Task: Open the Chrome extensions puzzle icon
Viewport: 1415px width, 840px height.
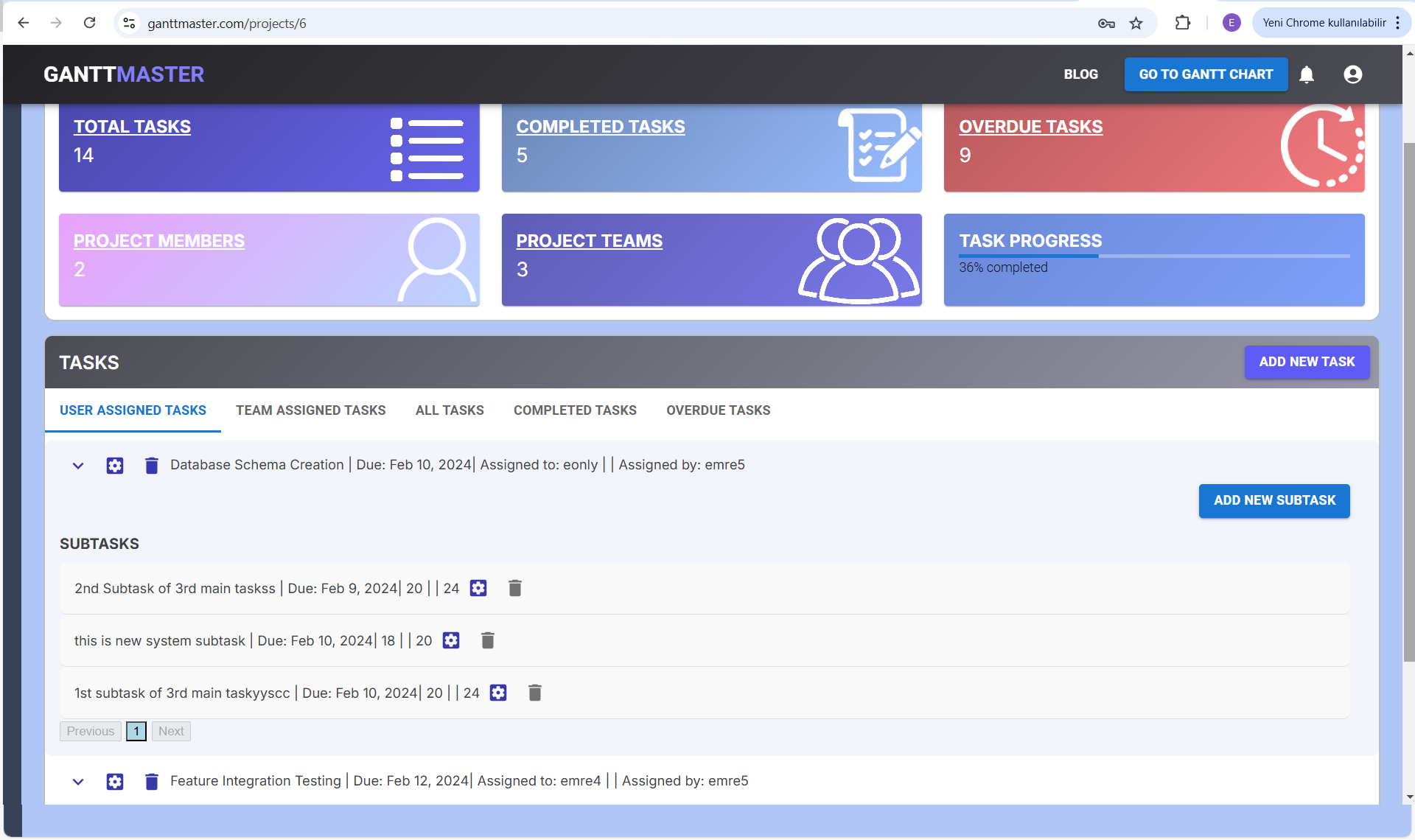Action: [1182, 23]
